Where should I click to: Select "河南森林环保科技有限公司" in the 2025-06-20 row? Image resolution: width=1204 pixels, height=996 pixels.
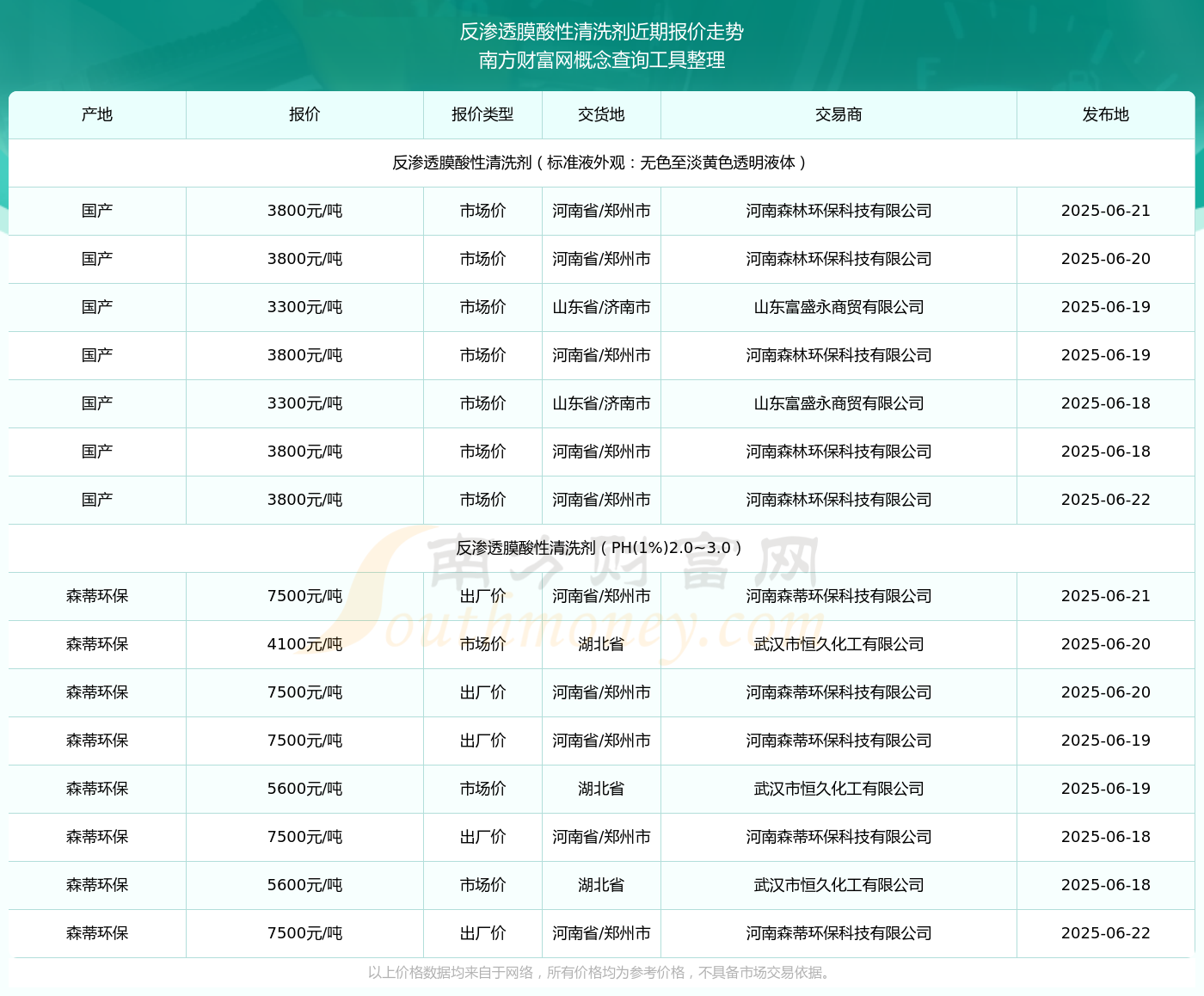[x=838, y=259]
